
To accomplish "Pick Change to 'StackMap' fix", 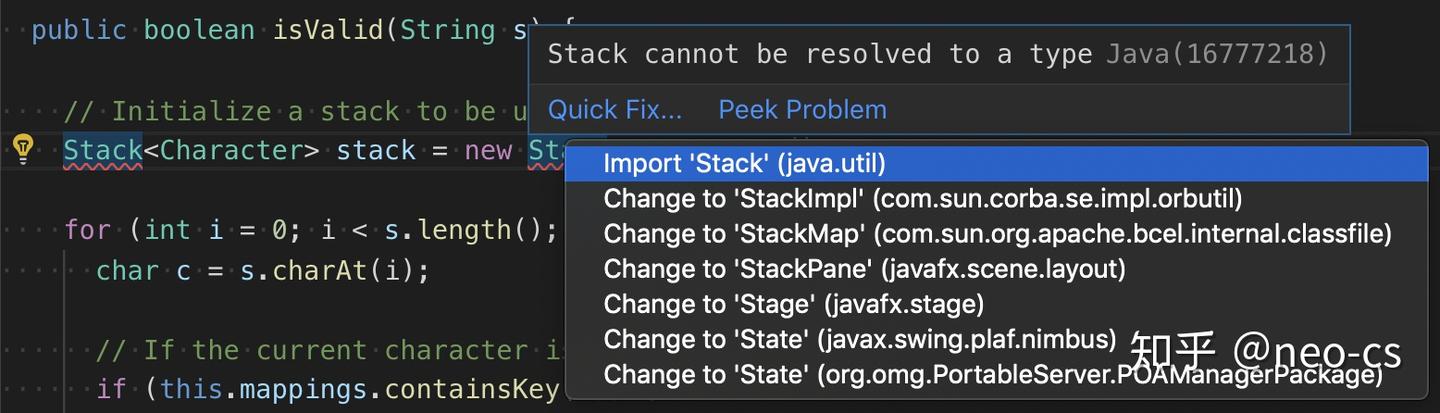I will coord(997,234).
